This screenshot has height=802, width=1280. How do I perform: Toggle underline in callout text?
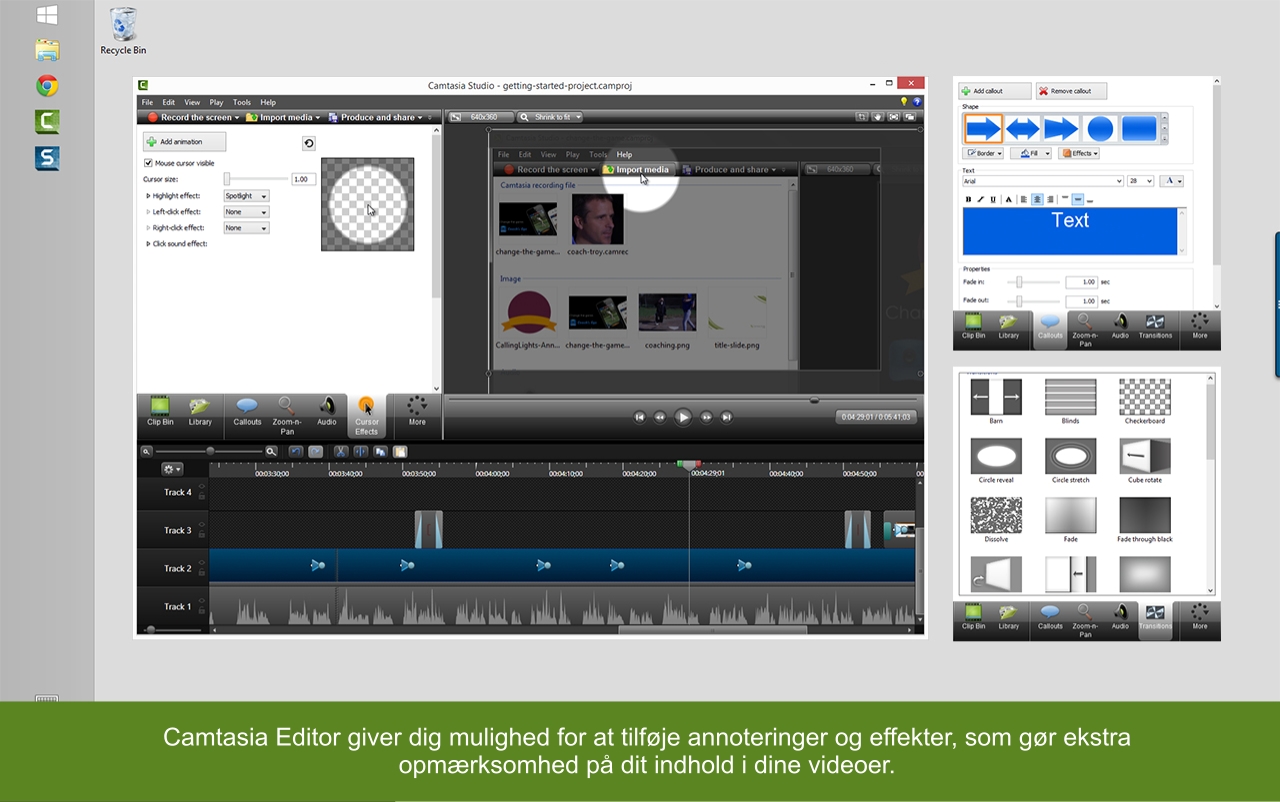point(992,199)
